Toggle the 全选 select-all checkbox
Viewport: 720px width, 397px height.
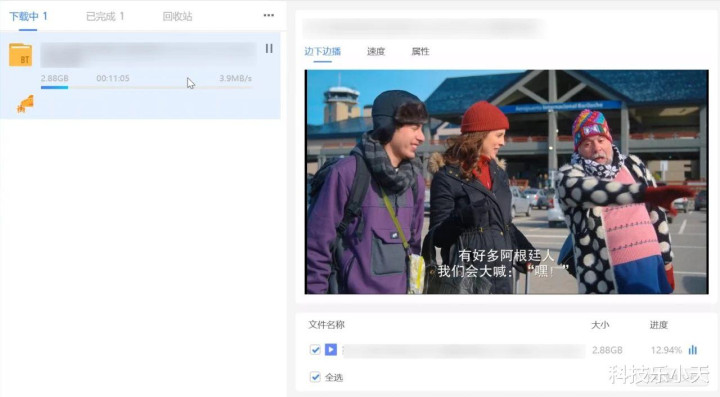coord(315,377)
